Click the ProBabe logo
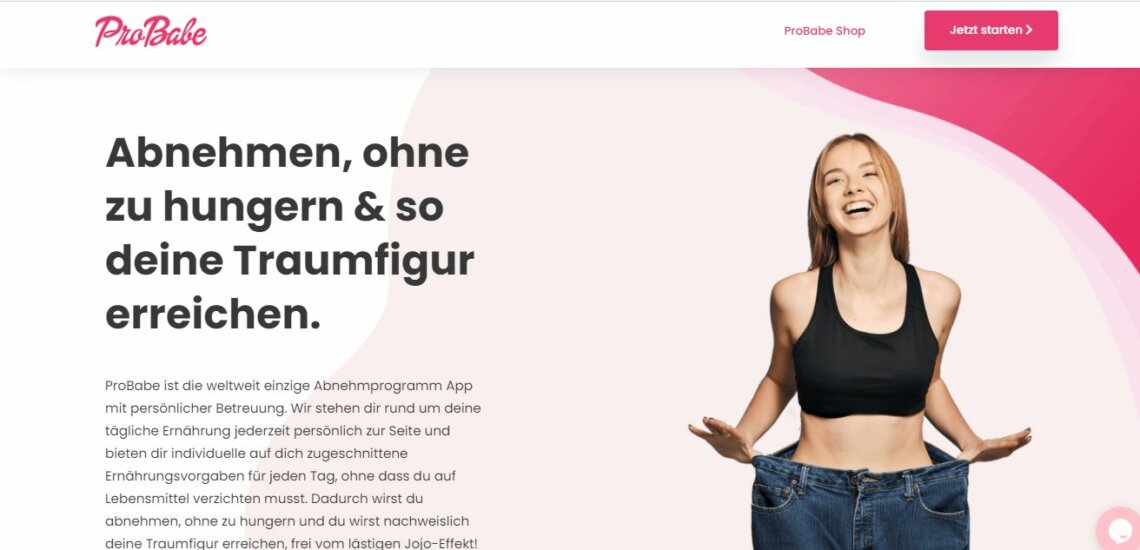The height and width of the screenshot is (550, 1140). (x=151, y=31)
